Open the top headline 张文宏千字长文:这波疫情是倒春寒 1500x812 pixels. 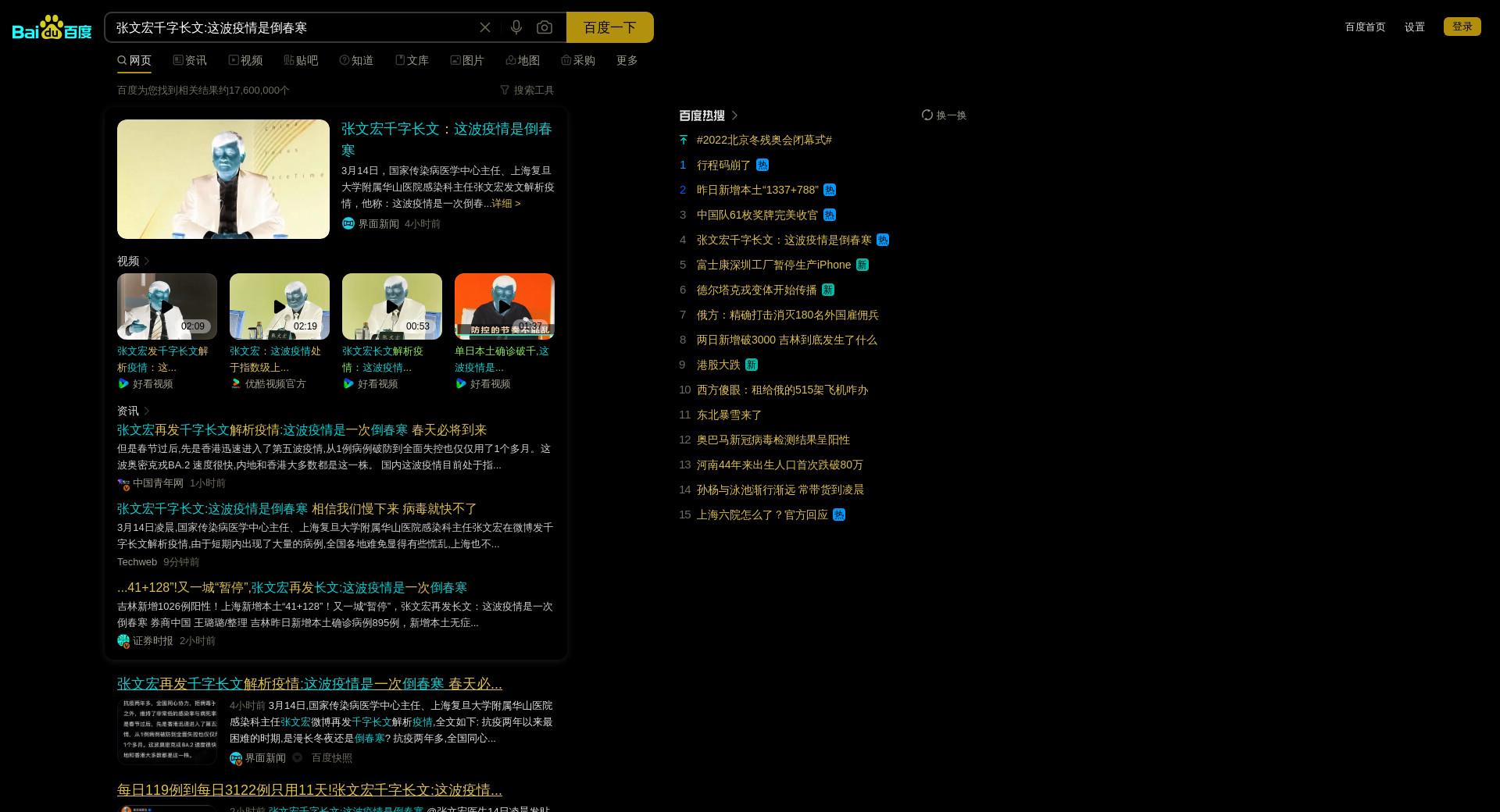tap(447, 139)
